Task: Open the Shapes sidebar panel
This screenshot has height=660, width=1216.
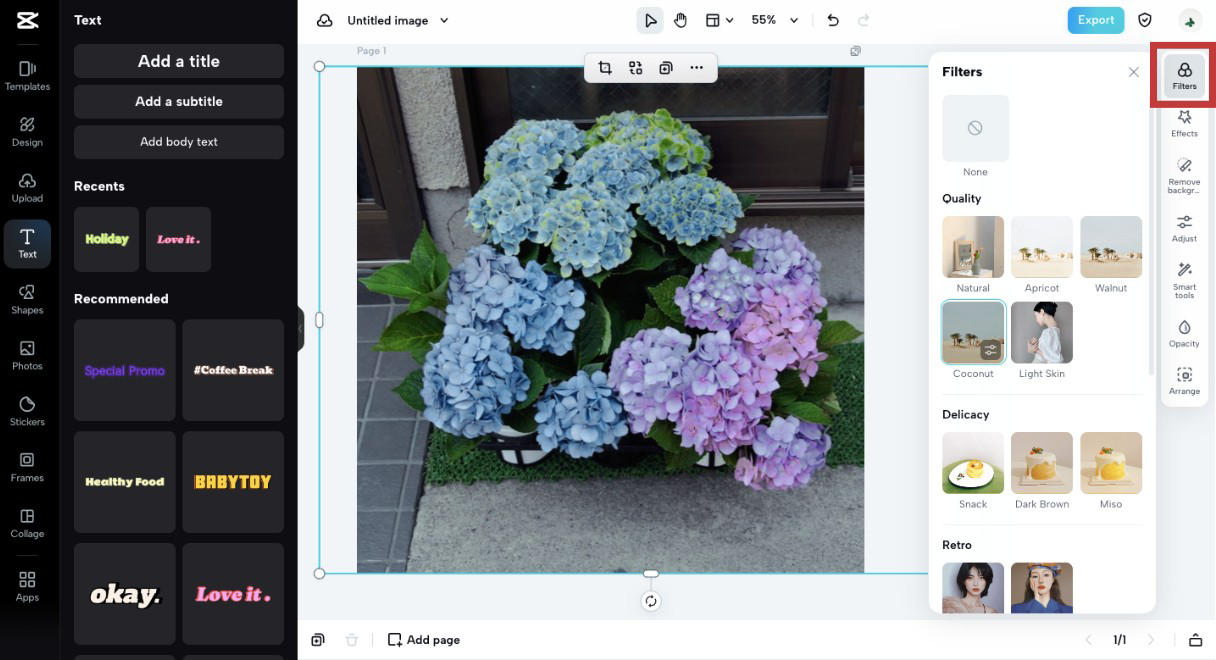Action: (x=27, y=300)
